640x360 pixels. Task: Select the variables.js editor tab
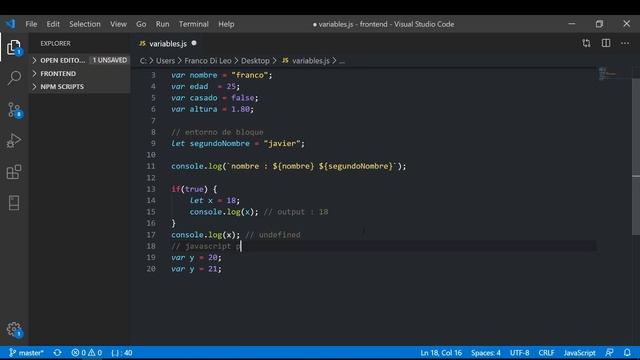pos(168,43)
